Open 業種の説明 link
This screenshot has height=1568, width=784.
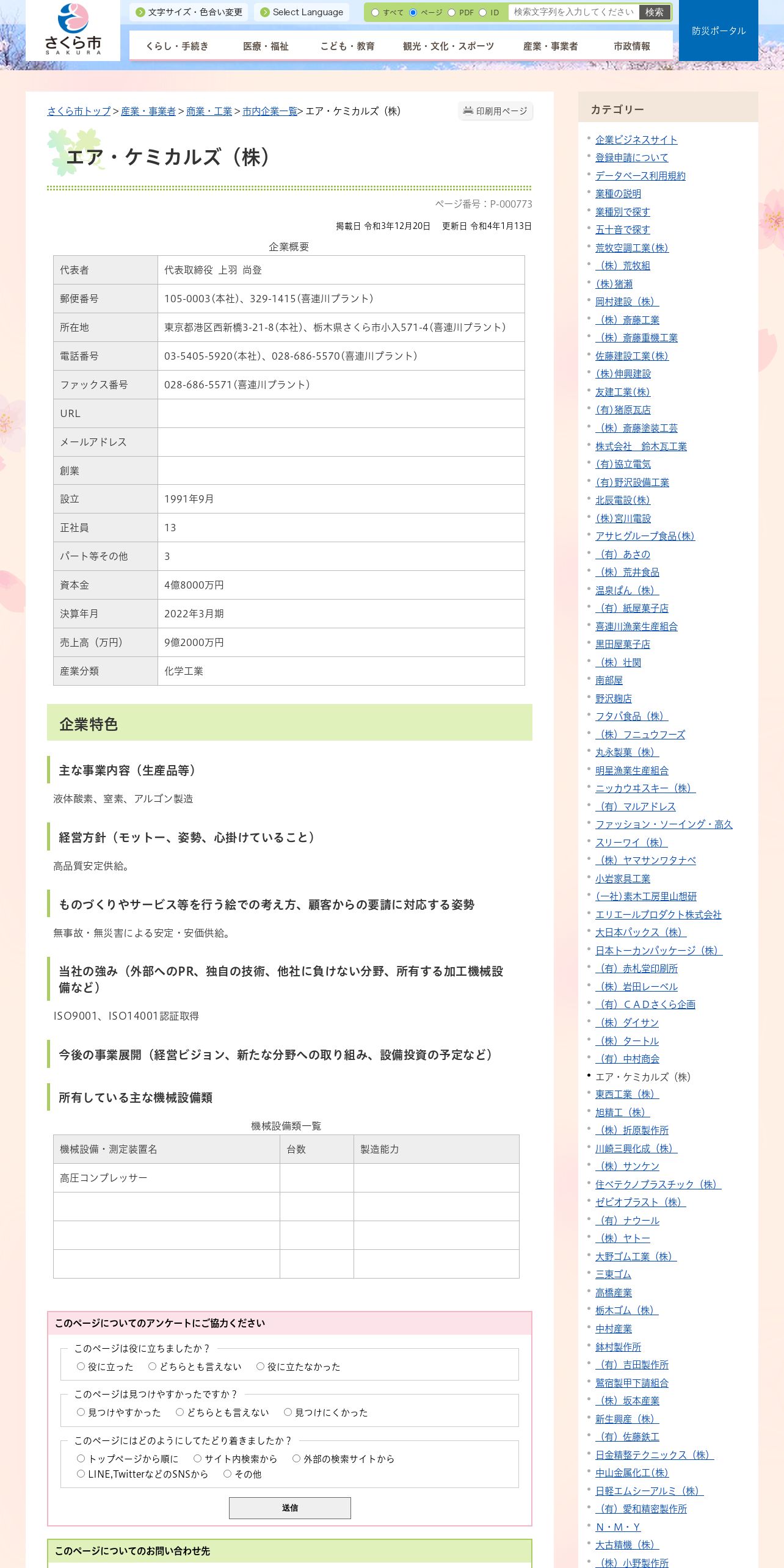(x=618, y=194)
